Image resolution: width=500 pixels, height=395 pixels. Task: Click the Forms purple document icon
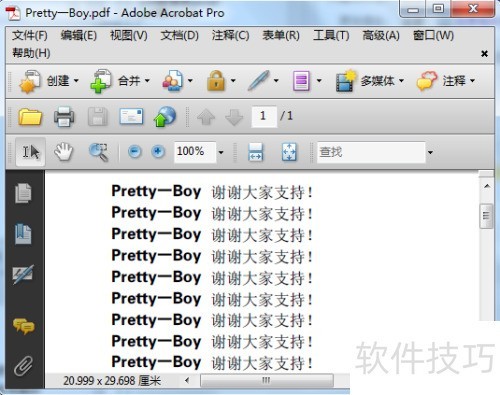[x=301, y=81]
